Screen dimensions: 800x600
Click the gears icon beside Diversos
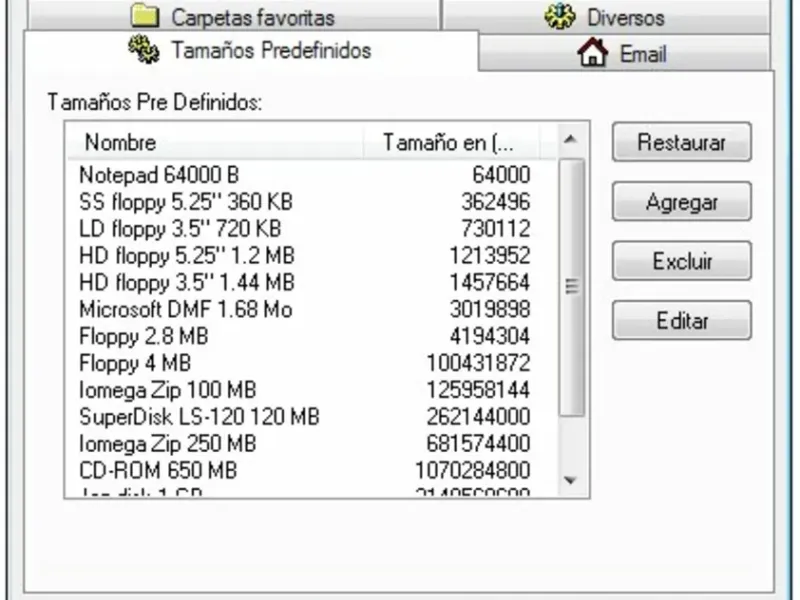(x=559, y=16)
